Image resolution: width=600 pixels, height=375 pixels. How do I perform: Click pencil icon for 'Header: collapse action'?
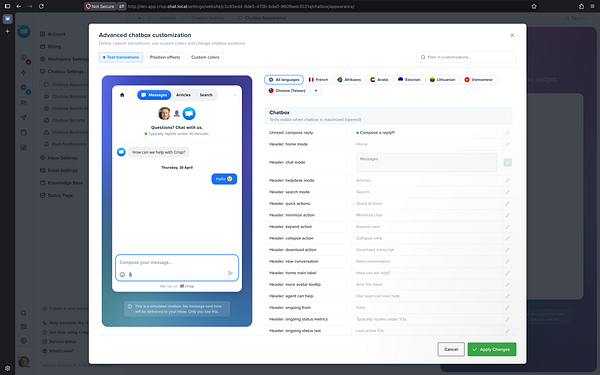(x=507, y=238)
